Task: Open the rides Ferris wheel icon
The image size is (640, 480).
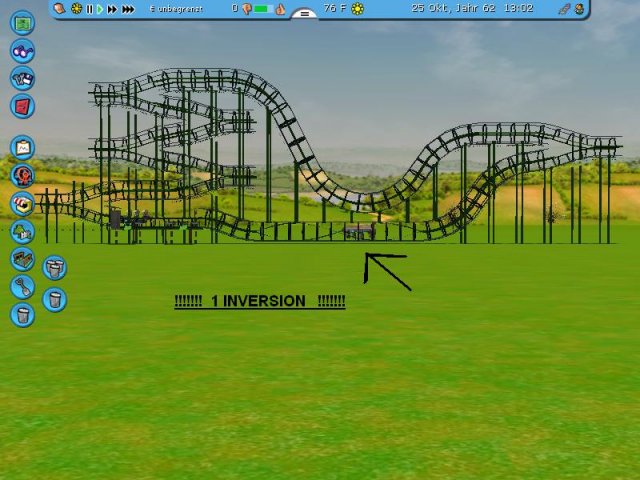Action: [22, 176]
